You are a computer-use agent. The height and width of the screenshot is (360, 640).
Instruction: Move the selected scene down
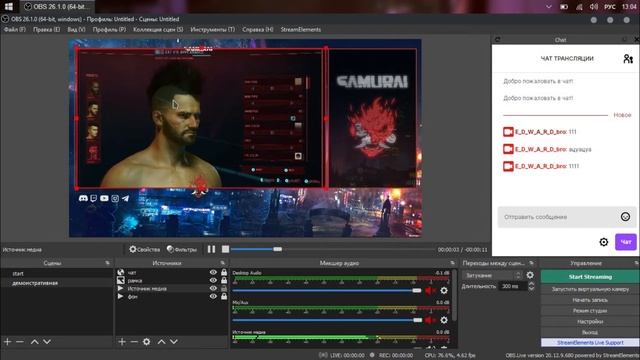(47, 342)
